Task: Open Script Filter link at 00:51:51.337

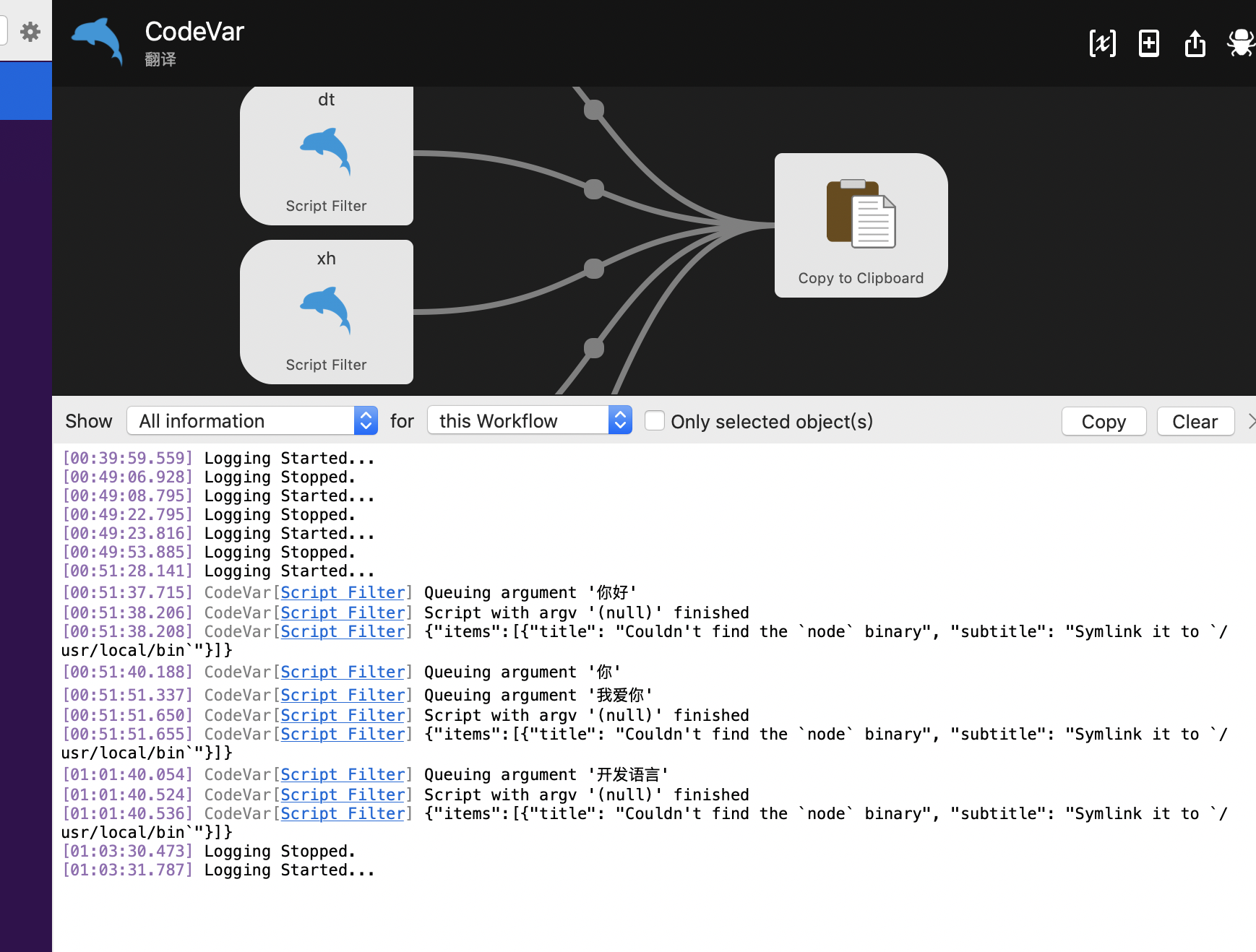Action: 343,695
